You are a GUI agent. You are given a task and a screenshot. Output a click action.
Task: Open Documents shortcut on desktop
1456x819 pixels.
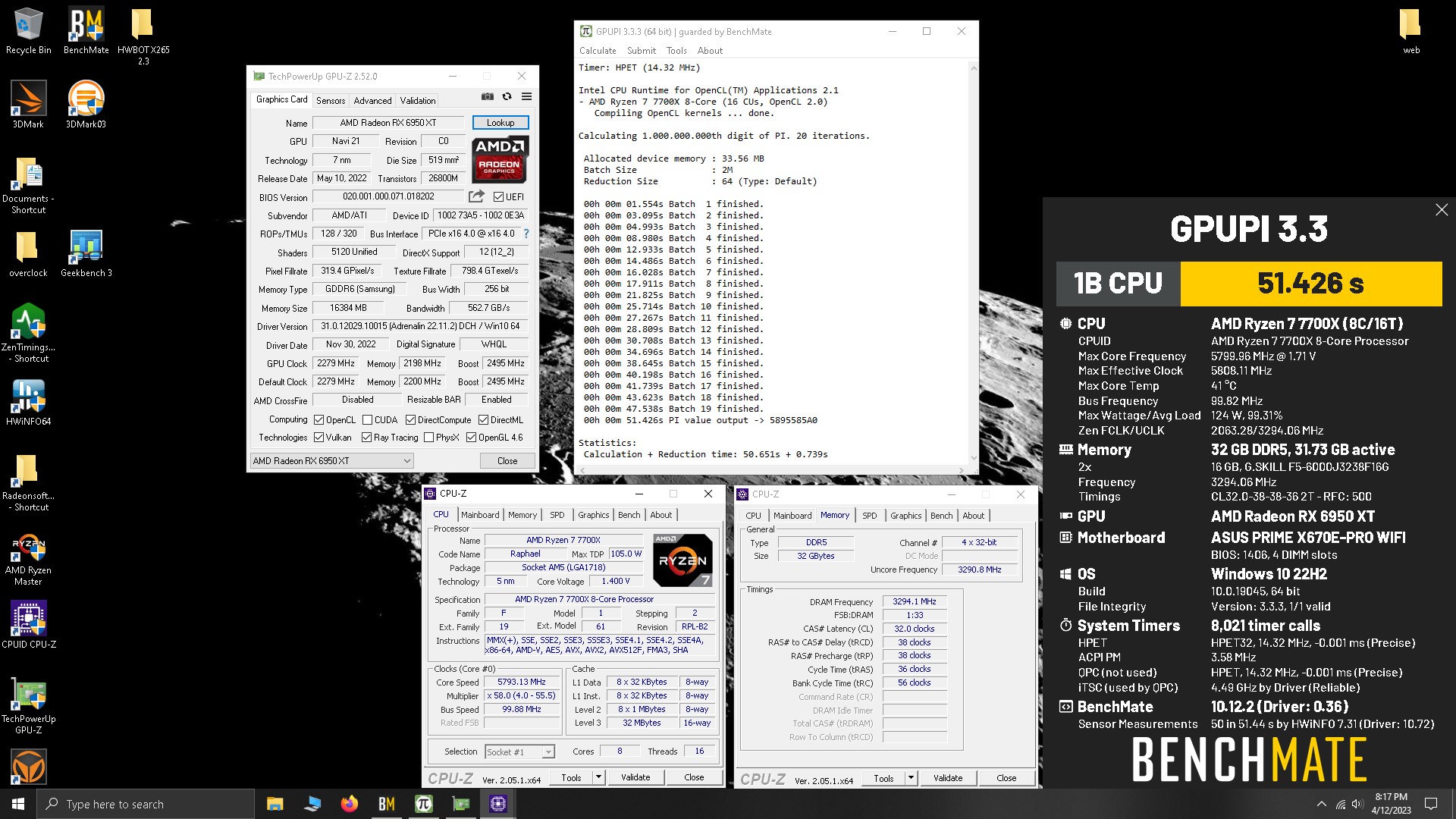pyautogui.click(x=28, y=186)
